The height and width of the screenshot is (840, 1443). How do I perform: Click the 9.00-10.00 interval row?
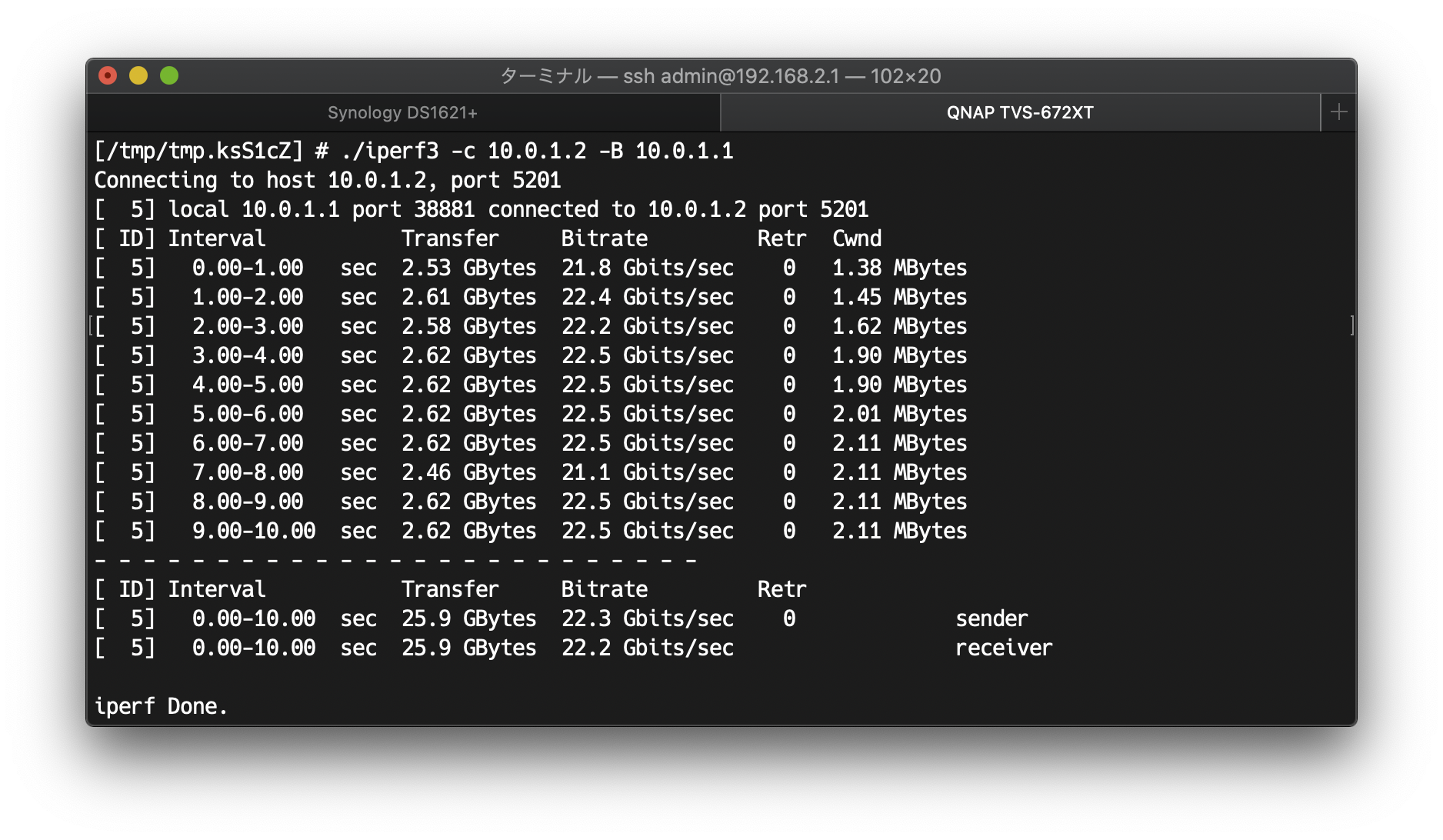click(x=531, y=531)
